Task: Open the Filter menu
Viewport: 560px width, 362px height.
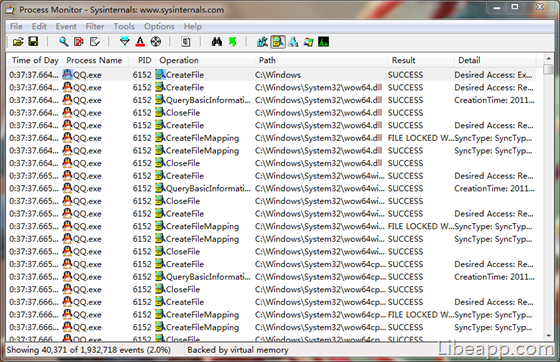Action: pyautogui.click(x=95, y=26)
